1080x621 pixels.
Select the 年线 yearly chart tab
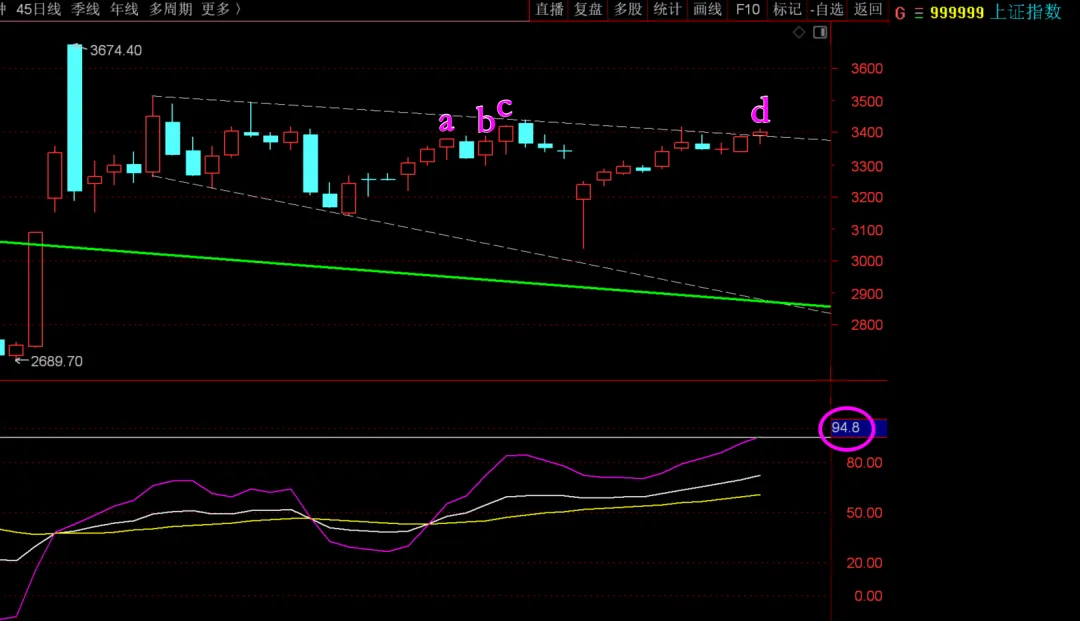[125, 10]
